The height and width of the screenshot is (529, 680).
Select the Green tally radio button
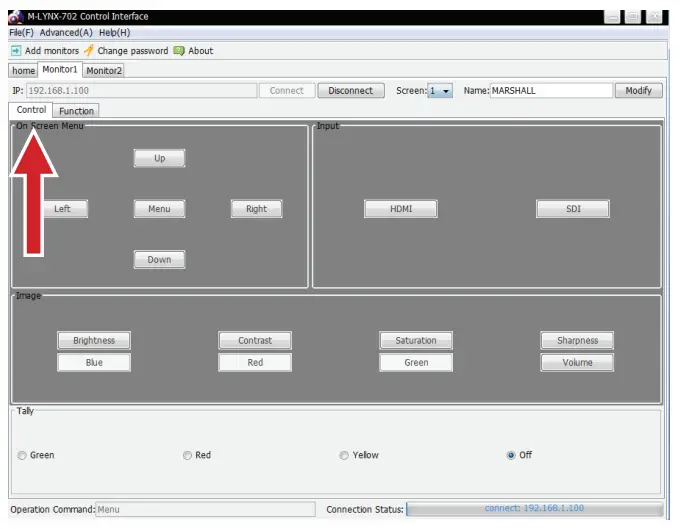coord(22,455)
